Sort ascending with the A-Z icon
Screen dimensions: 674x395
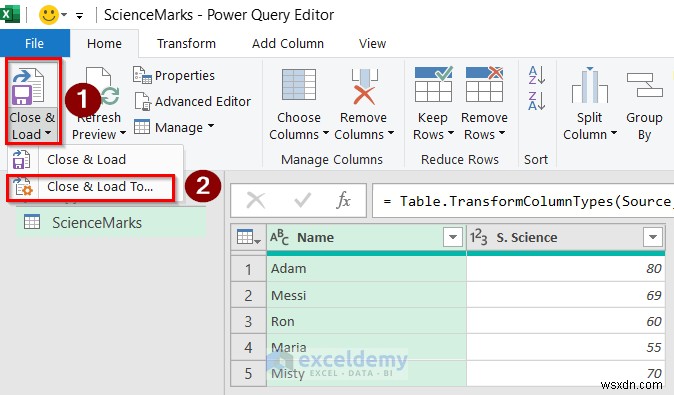coord(537,75)
